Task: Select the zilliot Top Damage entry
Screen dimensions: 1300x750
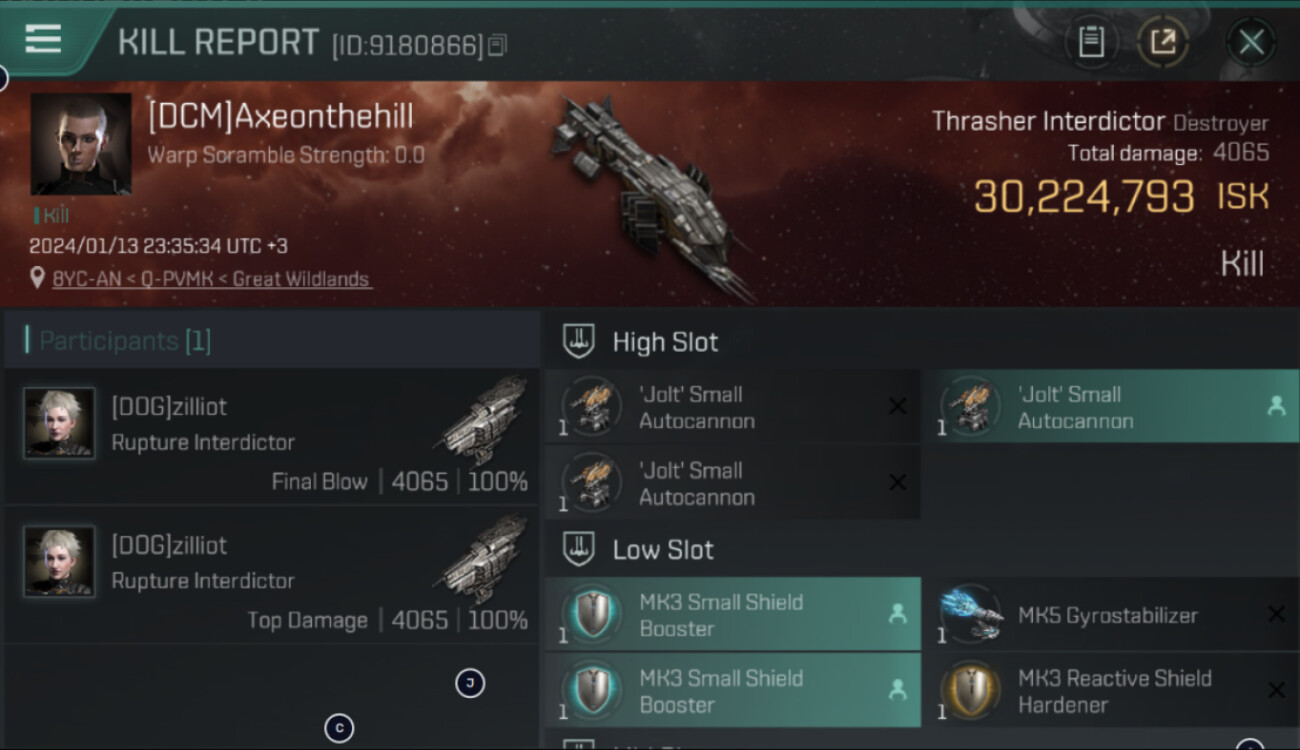Action: pos(271,575)
